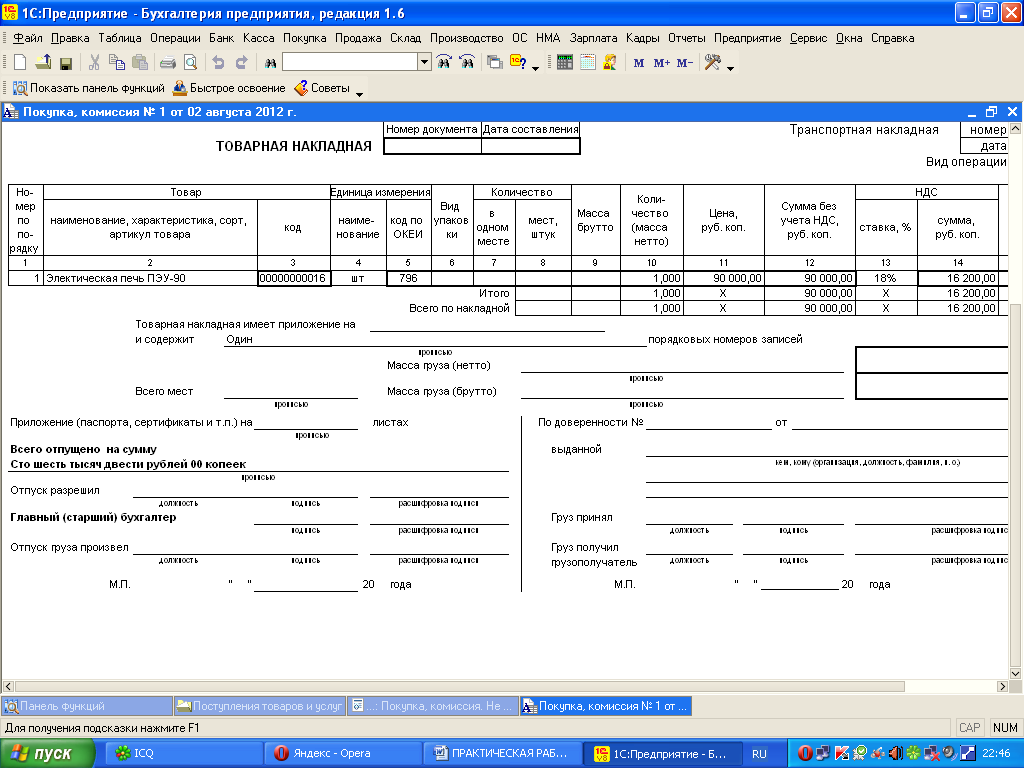The width and height of the screenshot is (1024, 768).
Task: Click the vertical scrollbar down arrow
Action: click(1015, 673)
